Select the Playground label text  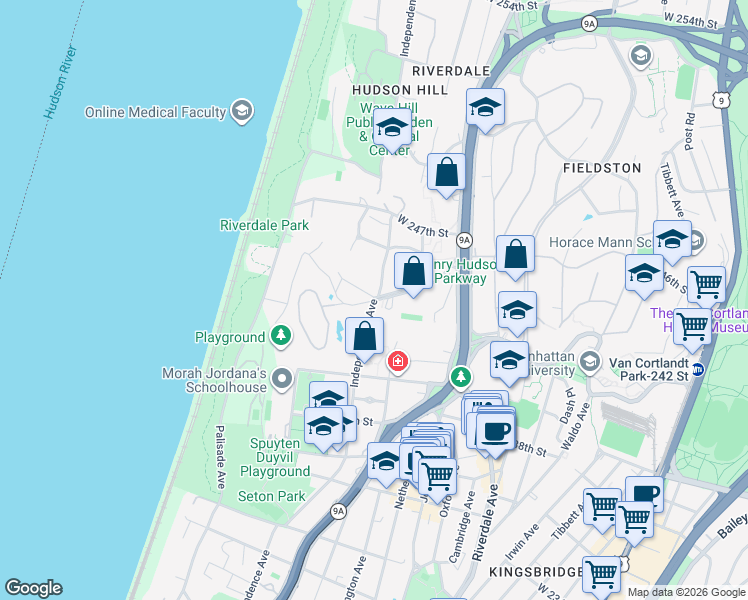(230, 338)
